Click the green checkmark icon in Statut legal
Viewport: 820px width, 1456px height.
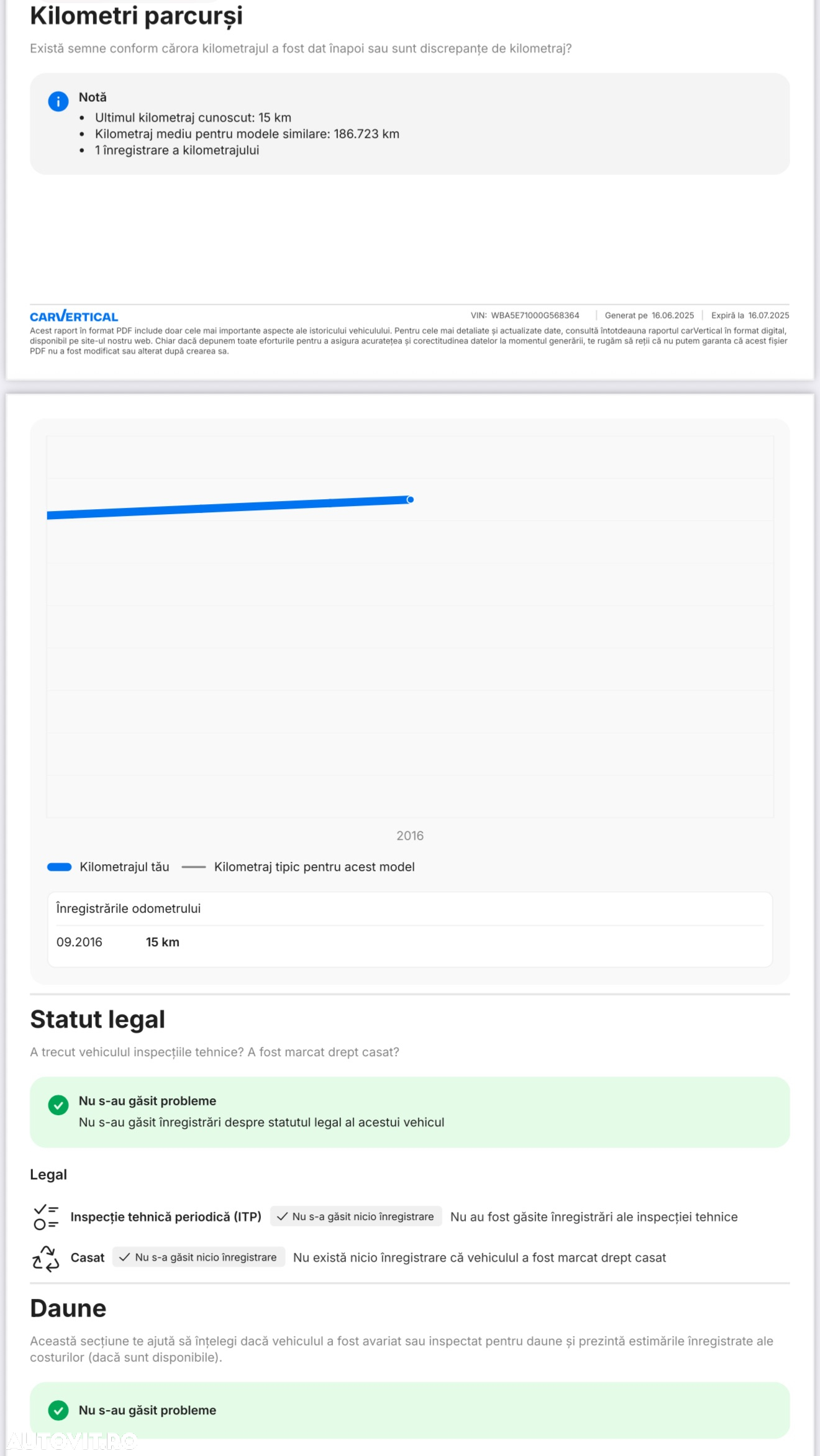58,1105
